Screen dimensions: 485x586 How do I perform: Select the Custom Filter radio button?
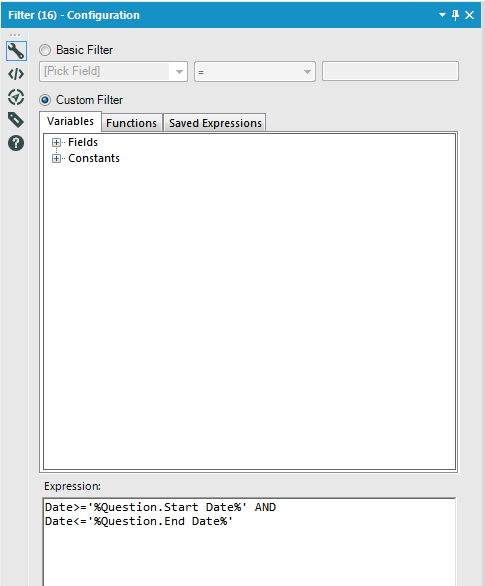coord(45,100)
